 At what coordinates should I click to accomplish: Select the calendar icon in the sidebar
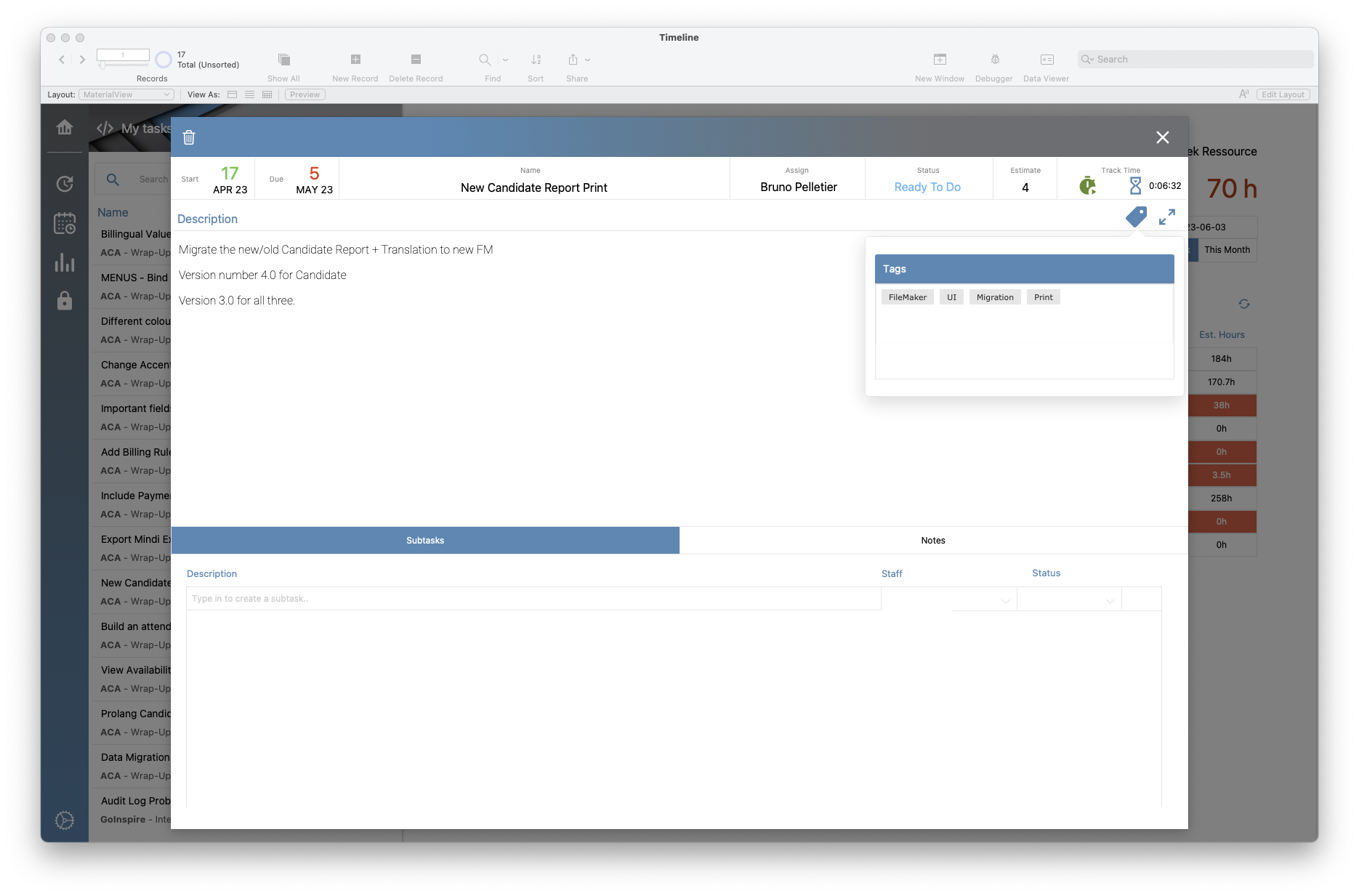point(64,224)
